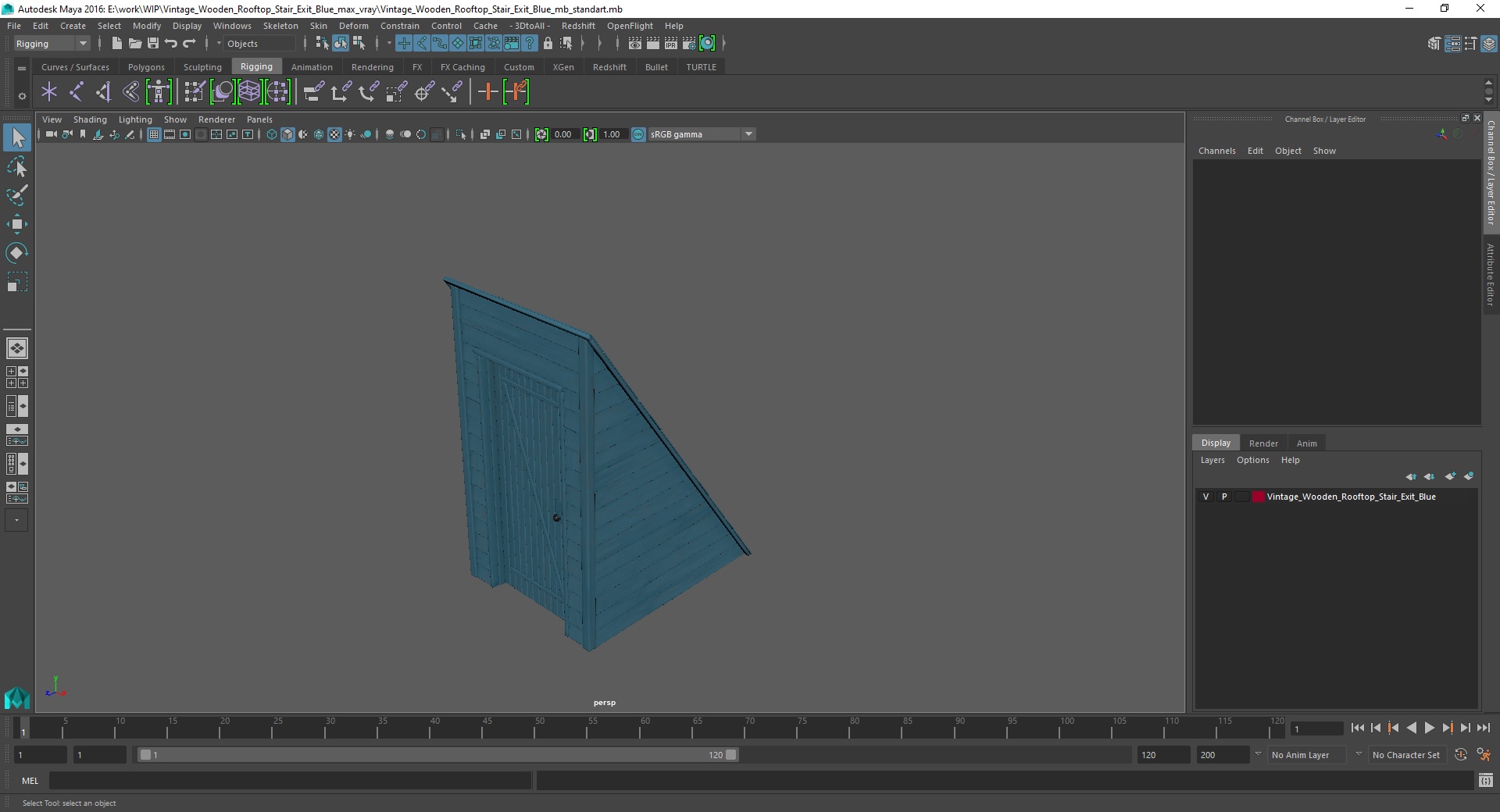This screenshot has width=1500, height=812.
Task: Toggle use all lights in viewport
Action: click(x=350, y=134)
